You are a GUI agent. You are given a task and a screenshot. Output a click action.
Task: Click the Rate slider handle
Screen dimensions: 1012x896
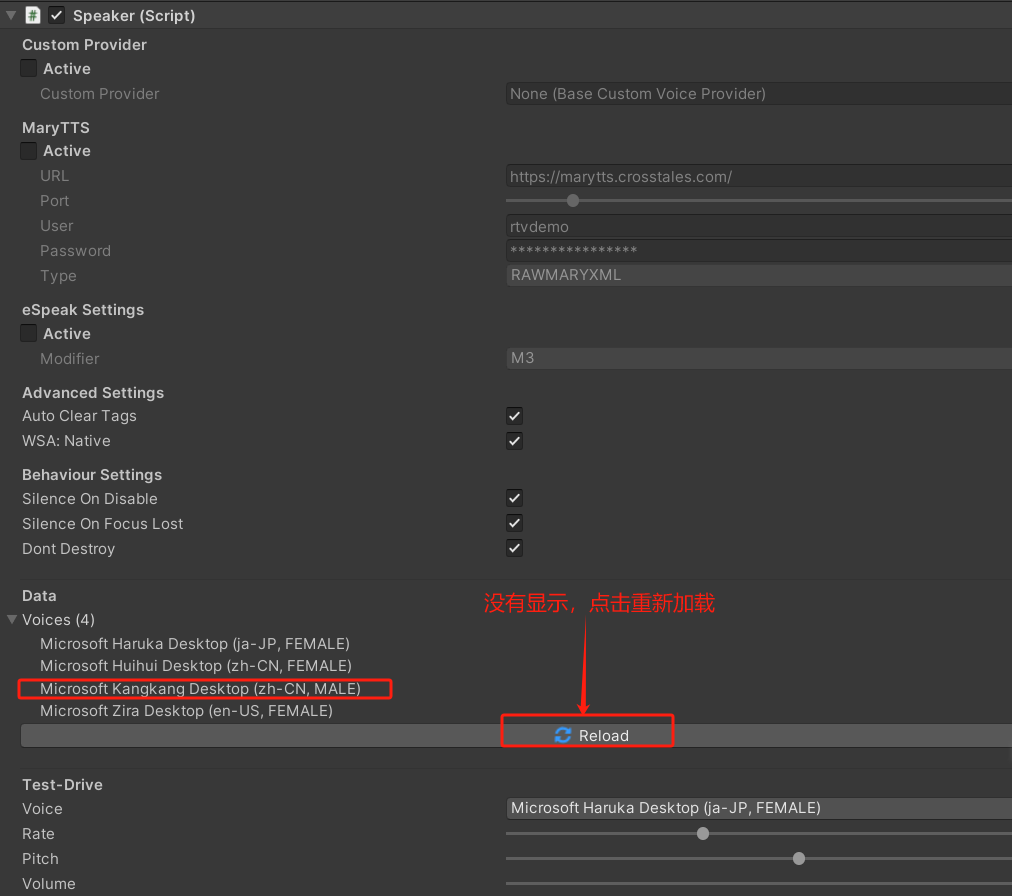[702, 833]
